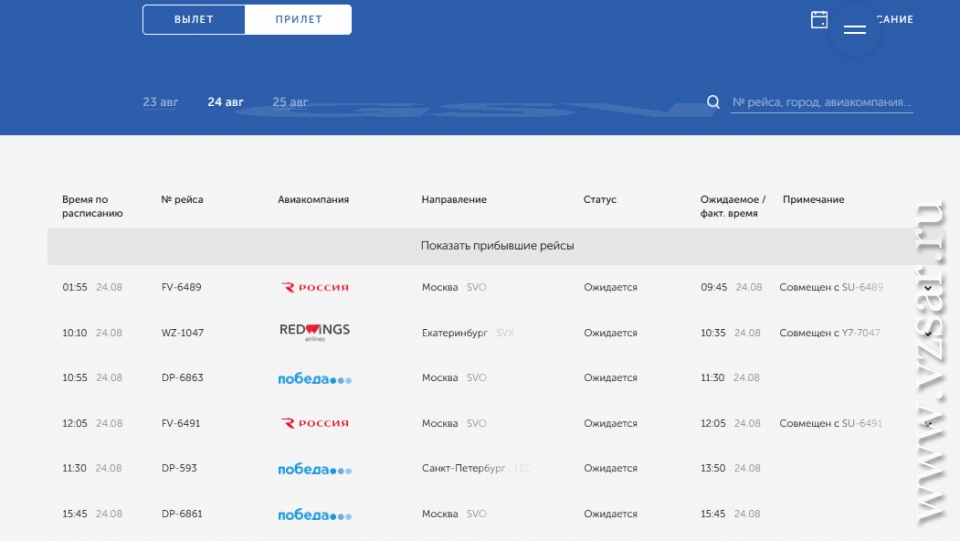
Task: Click note Совмещен с Y7-7047
Action: [x=830, y=333]
